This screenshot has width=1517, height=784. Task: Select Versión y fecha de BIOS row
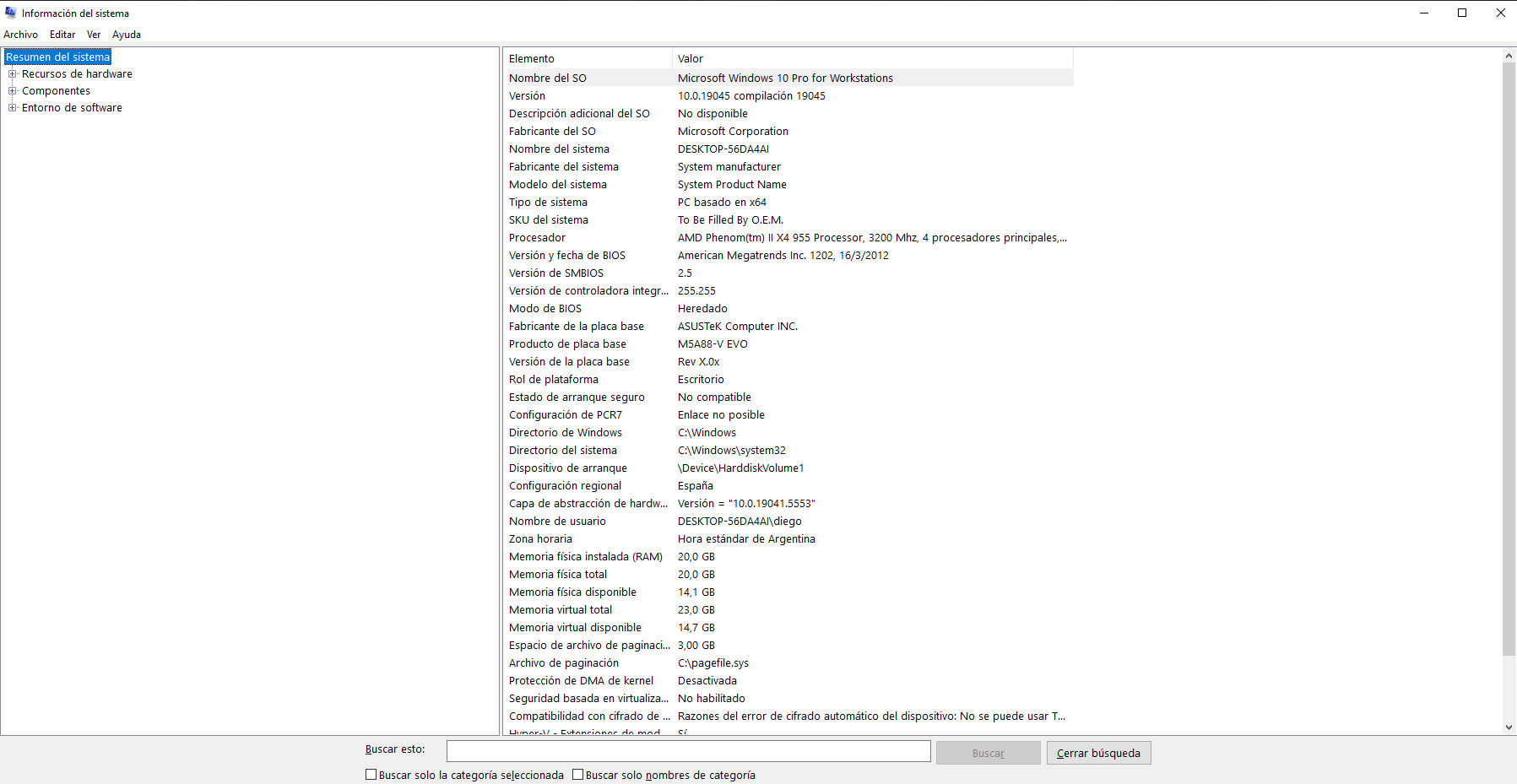(x=788, y=255)
